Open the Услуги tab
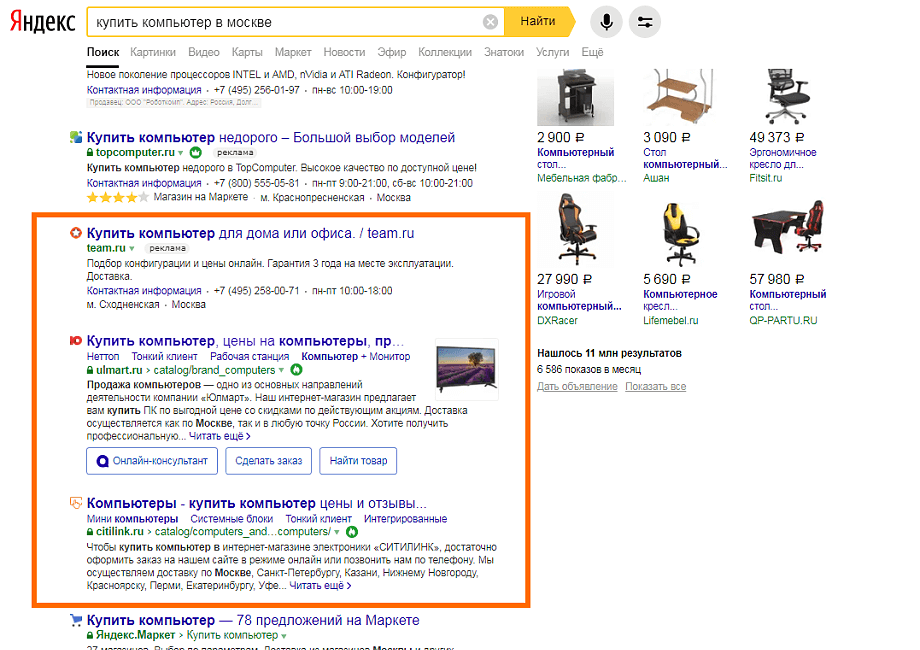920x650 pixels. tap(553, 52)
